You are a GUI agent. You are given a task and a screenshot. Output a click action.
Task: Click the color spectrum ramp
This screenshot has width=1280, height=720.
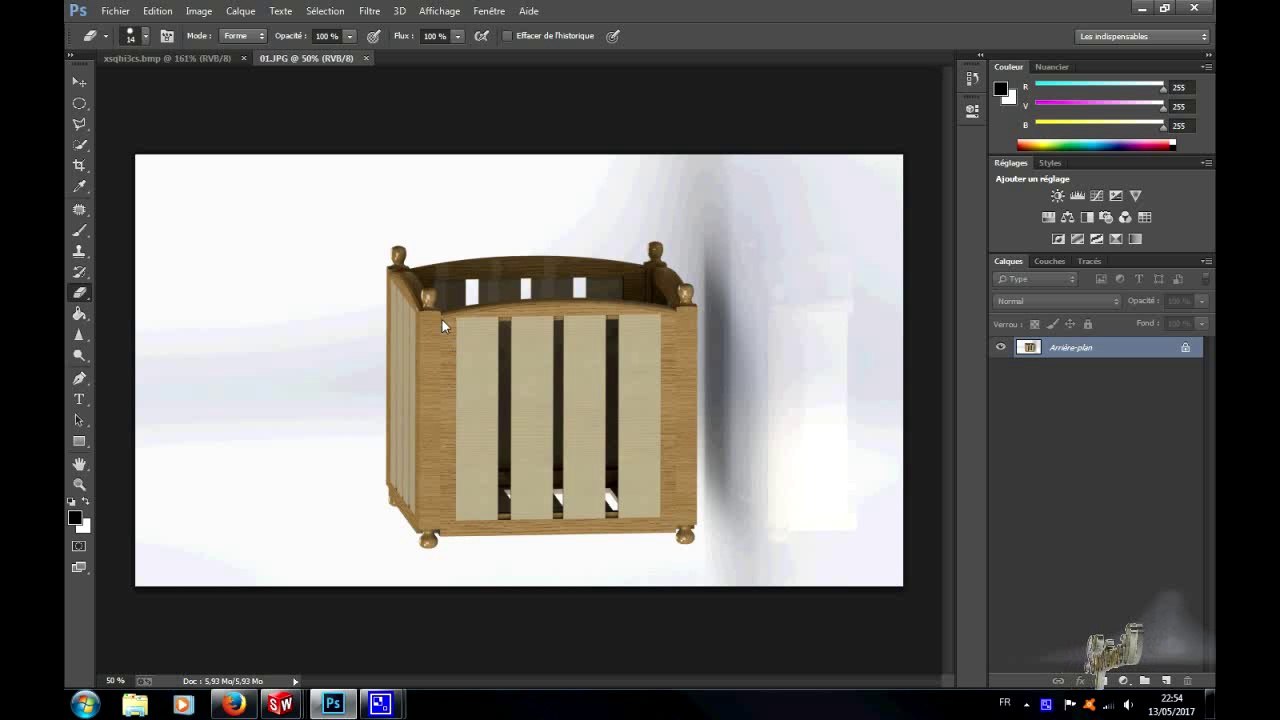1096,145
